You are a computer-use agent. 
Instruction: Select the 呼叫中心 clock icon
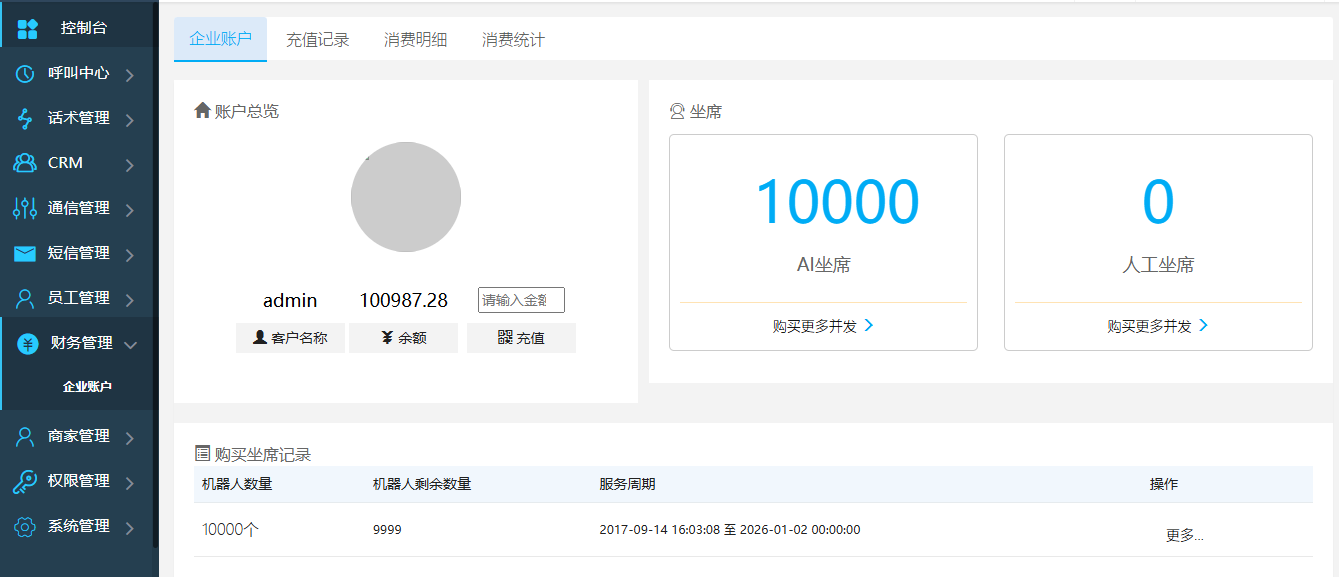(x=26, y=73)
